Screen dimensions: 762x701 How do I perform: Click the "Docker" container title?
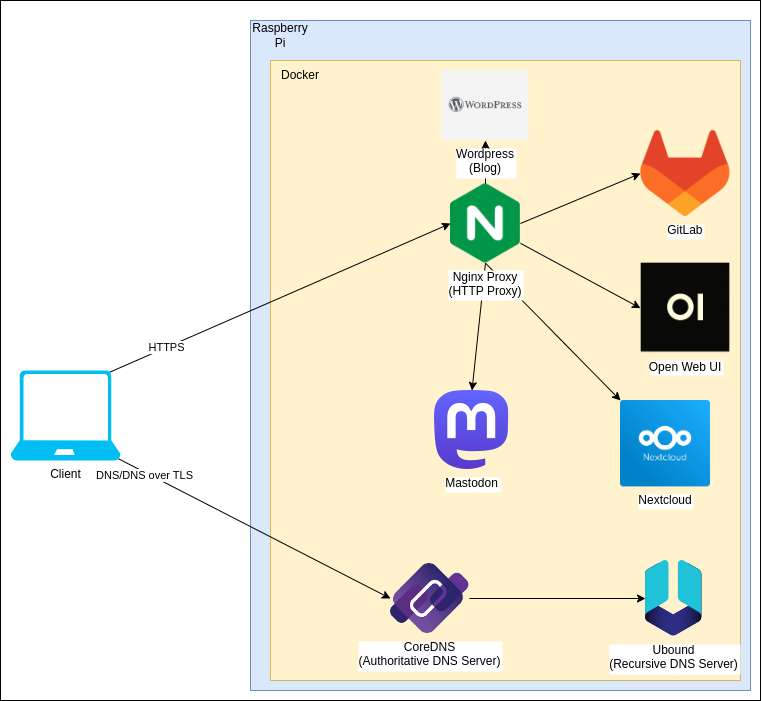click(x=300, y=75)
